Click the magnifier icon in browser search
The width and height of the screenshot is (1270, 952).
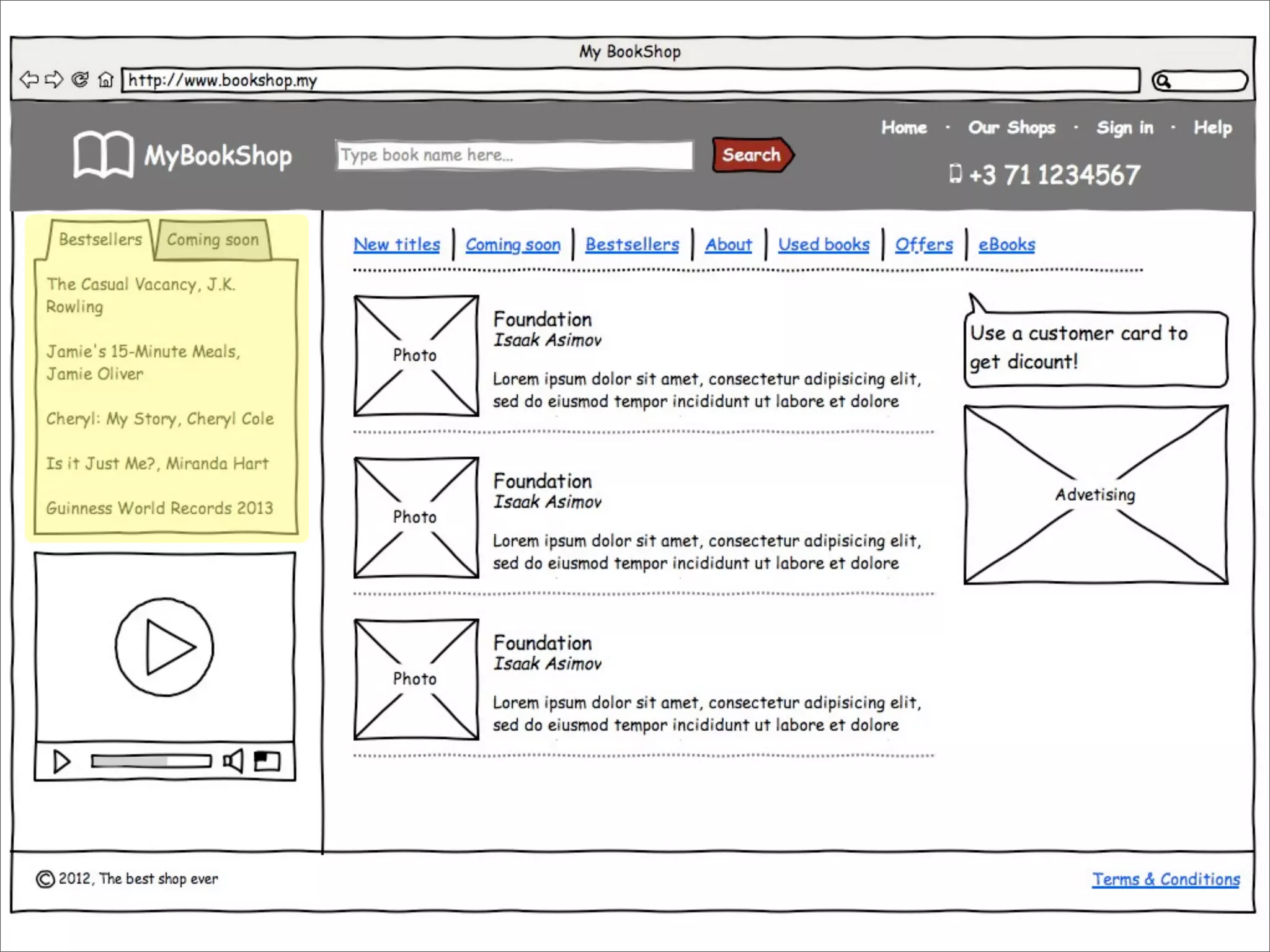pyautogui.click(x=1163, y=81)
